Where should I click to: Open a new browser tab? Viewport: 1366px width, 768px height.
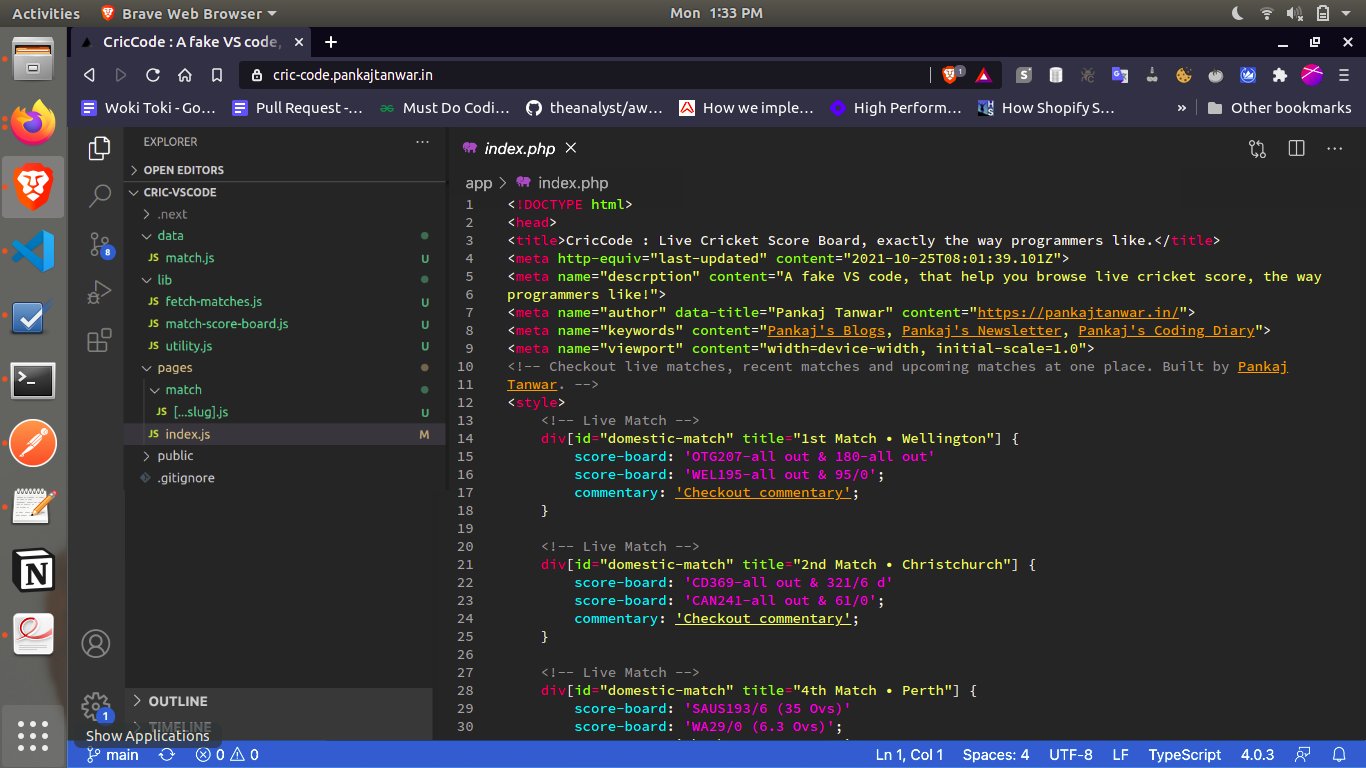(x=331, y=41)
